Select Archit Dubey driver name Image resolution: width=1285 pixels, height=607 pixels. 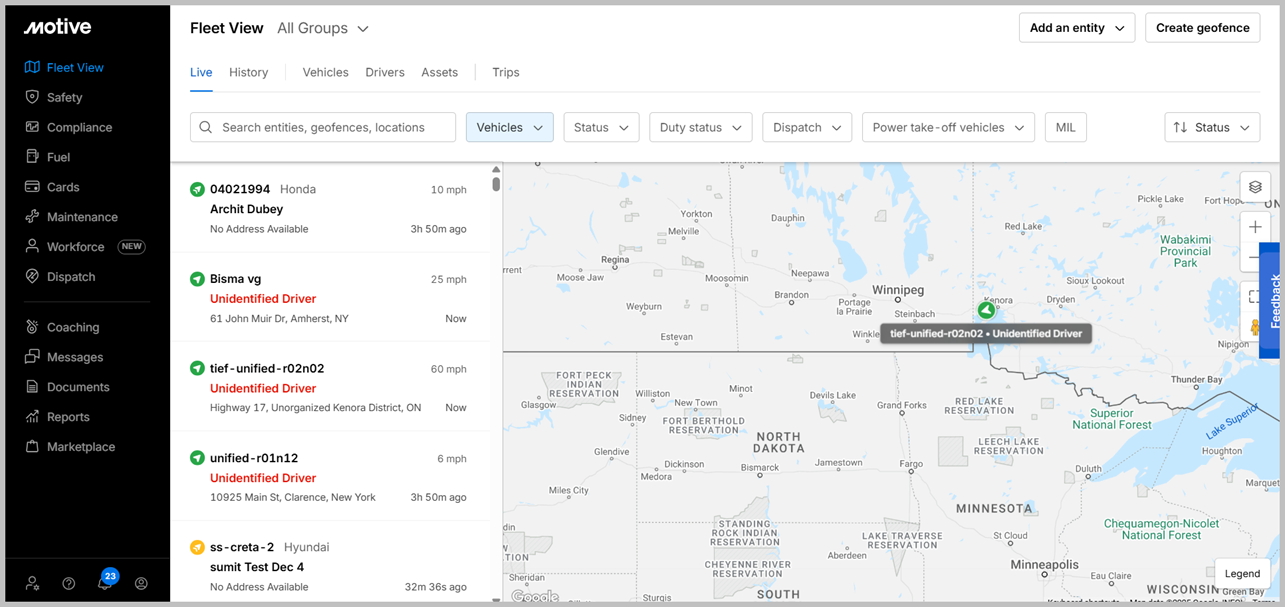pos(246,209)
